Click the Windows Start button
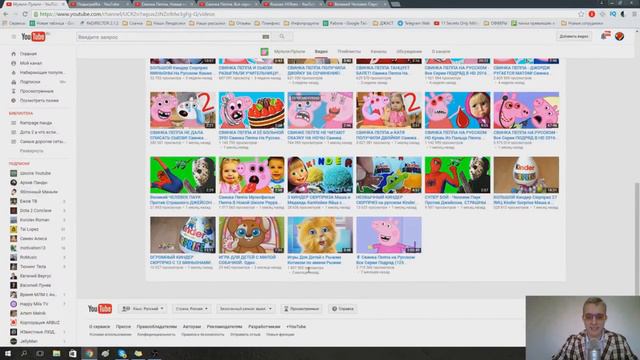 coord(8,353)
